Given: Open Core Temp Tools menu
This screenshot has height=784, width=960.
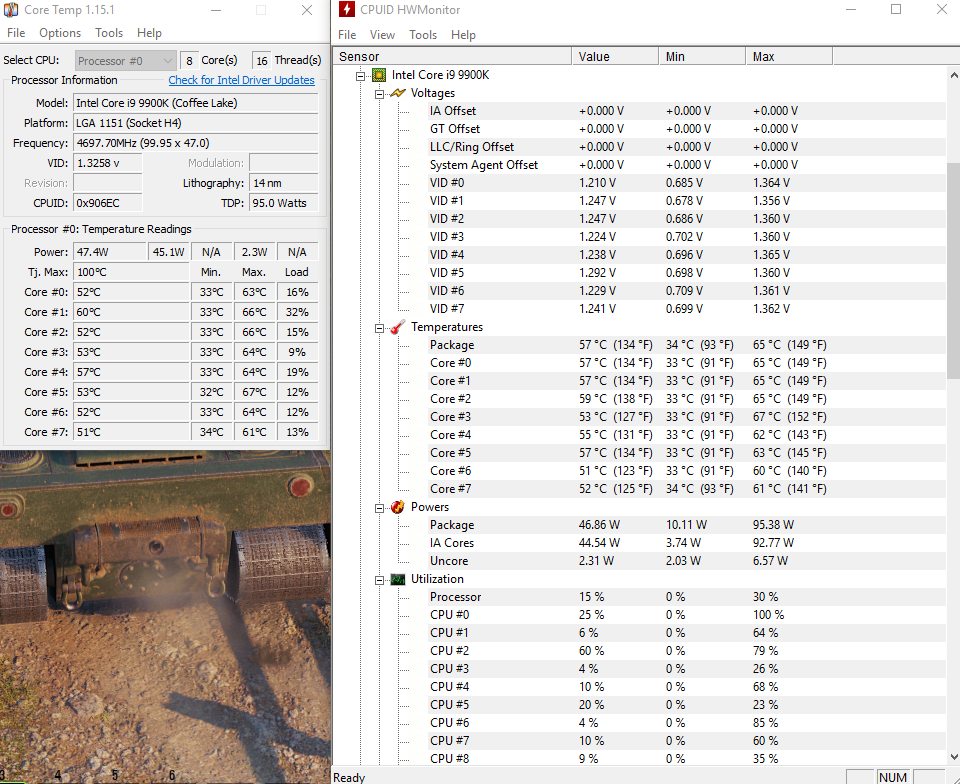Looking at the screenshot, I should 109,32.
